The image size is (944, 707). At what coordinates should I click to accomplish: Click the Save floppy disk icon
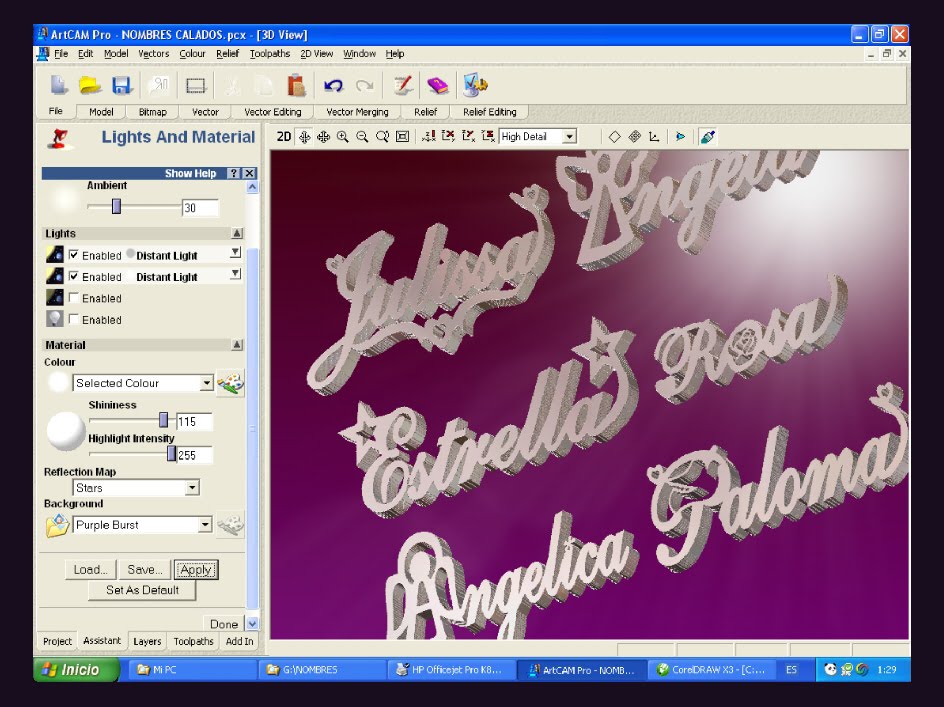[122, 85]
